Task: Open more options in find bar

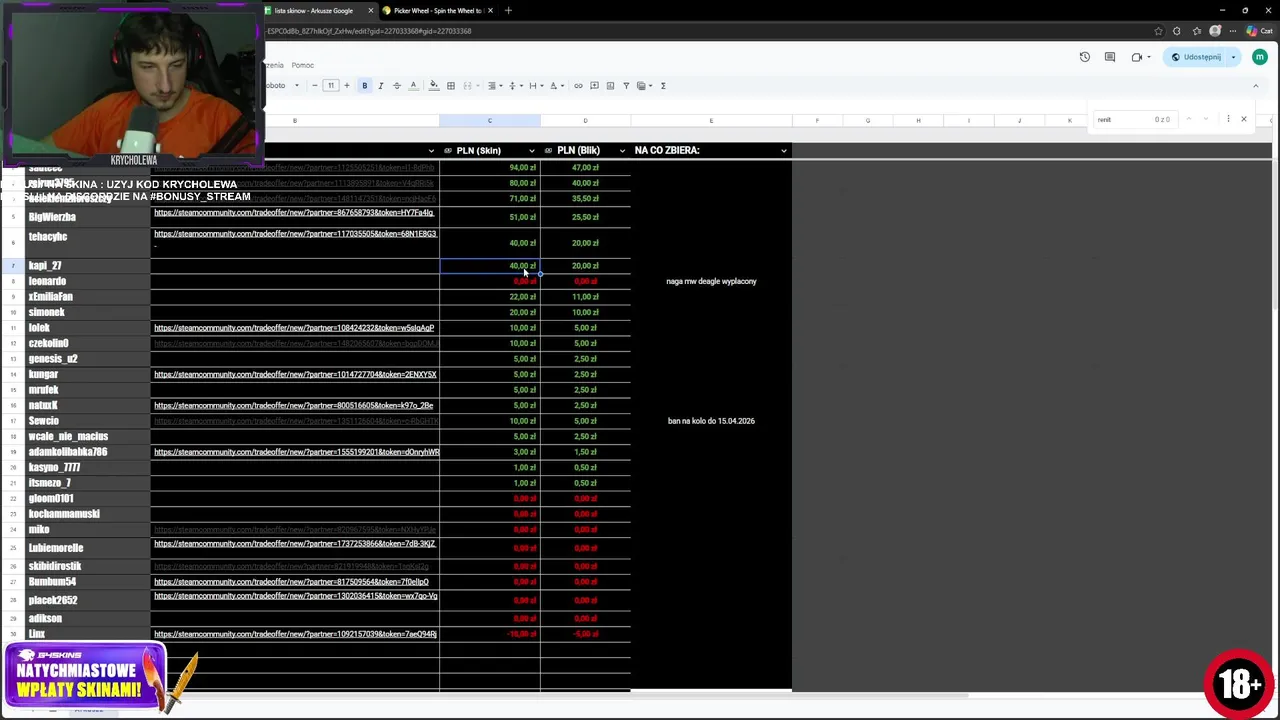Action: [x=1228, y=120]
